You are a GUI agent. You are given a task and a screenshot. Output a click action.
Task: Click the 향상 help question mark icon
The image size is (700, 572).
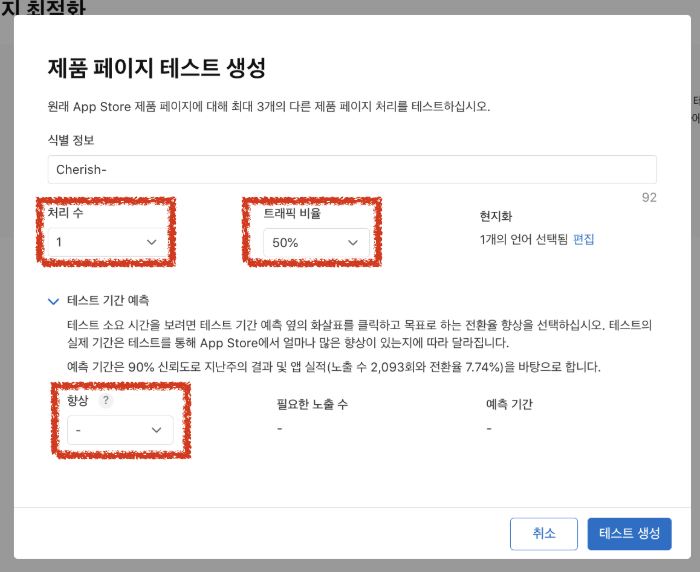pyautogui.click(x=105, y=400)
